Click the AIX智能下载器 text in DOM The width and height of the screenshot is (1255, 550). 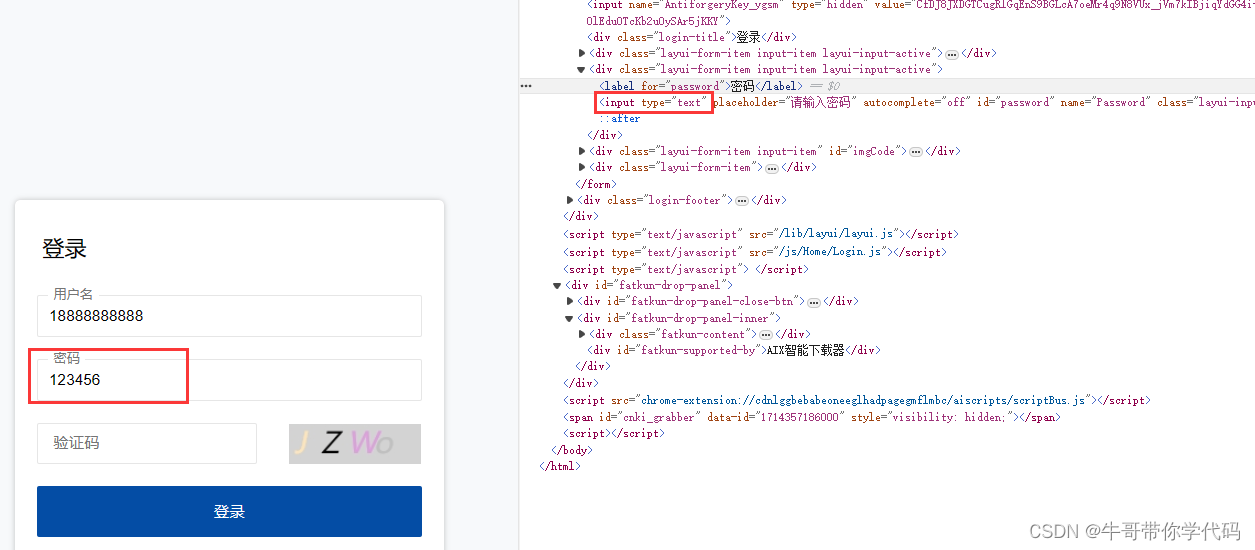(806, 350)
